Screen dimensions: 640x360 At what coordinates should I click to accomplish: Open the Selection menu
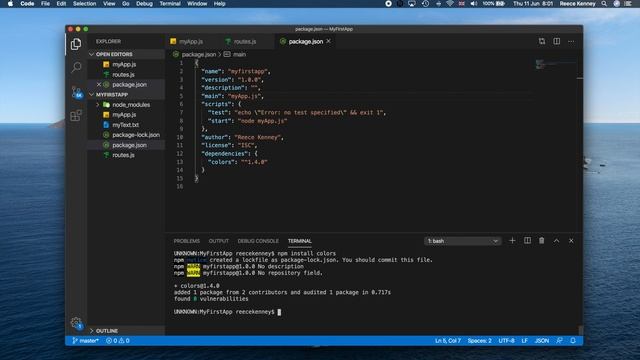click(84, 4)
